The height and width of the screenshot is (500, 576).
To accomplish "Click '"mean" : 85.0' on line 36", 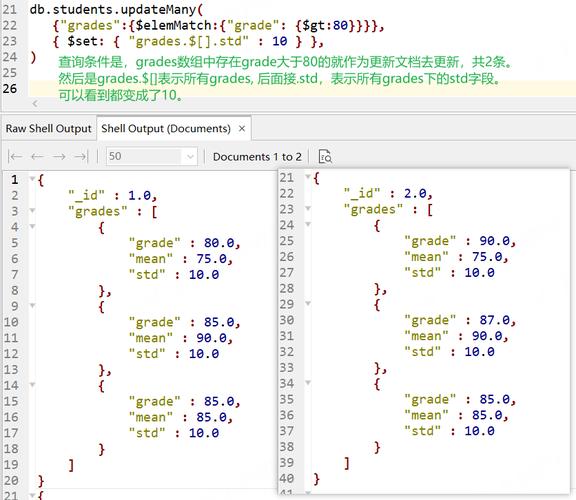I will [x=456, y=415].
